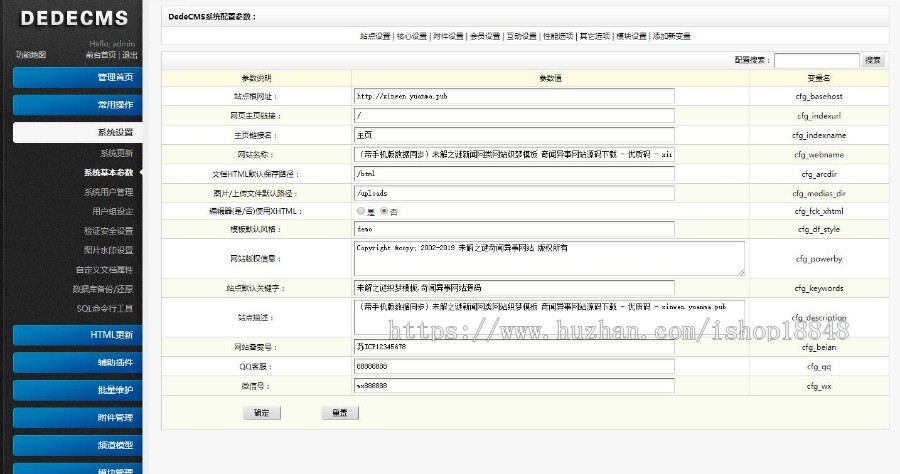Click the 退出 logout link
This screenshot has width=900, height=474.
pyautogui.click(x=130, y=55)
